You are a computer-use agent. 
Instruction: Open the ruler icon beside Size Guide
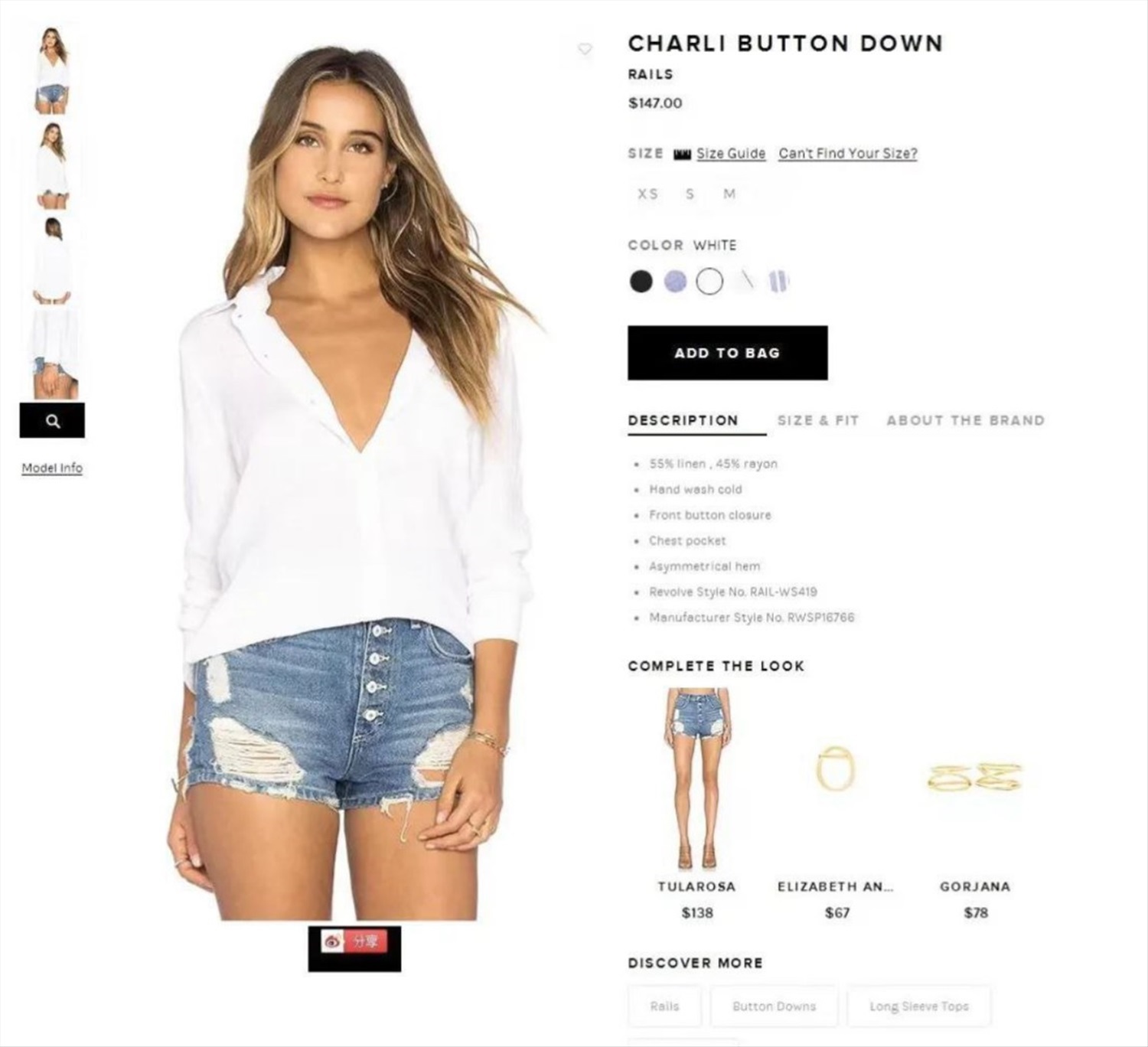pyautogui.click(x=682, y=155)
